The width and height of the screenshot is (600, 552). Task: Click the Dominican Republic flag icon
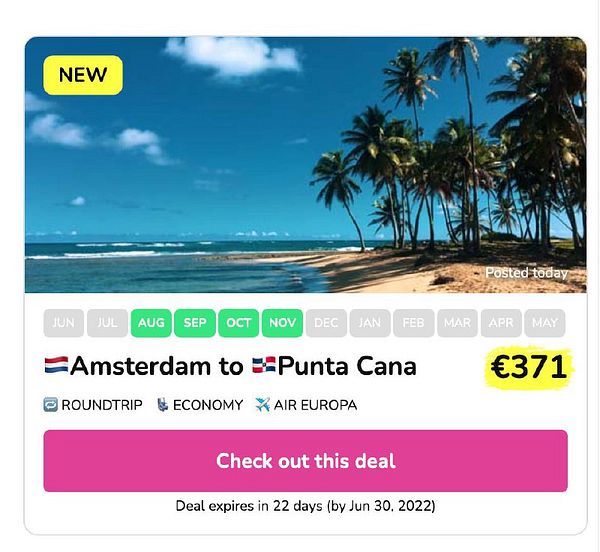(x=264, y=365)
